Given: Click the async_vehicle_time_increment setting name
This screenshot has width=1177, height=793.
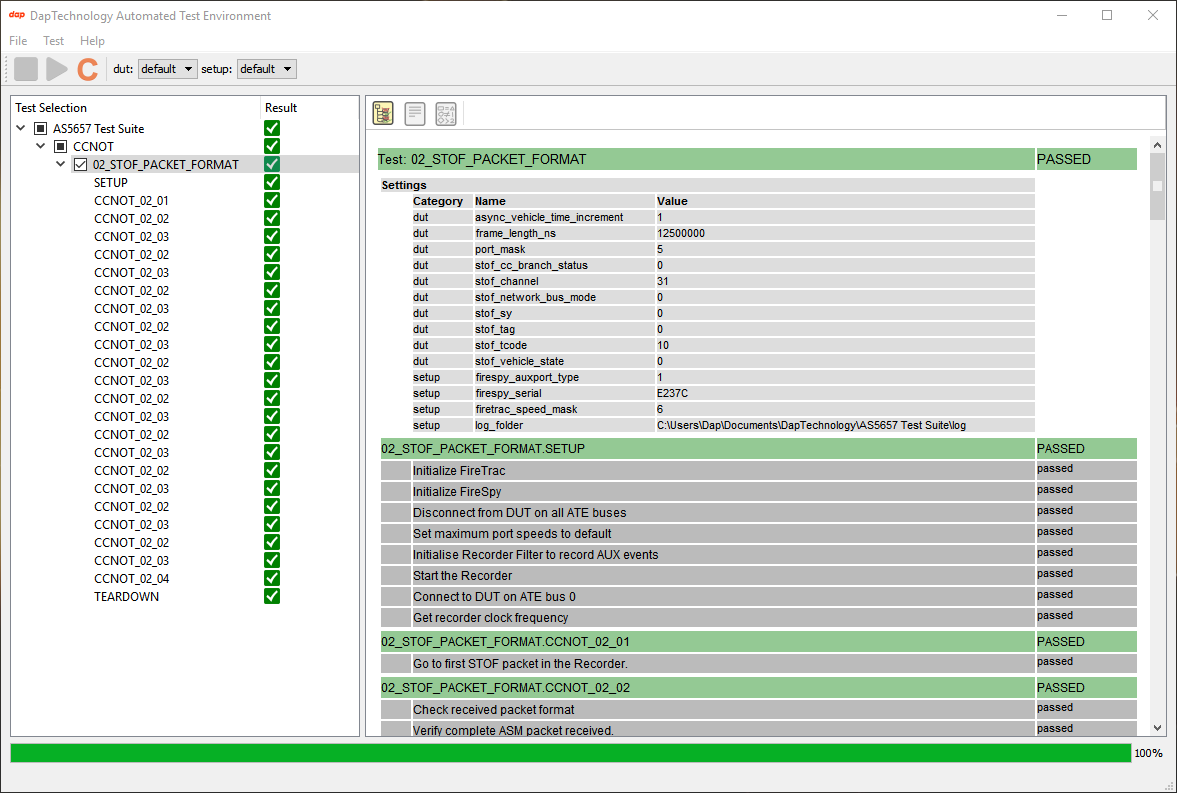Looking at the screenshot, I should pyautogui.click(x=549, y=217).
